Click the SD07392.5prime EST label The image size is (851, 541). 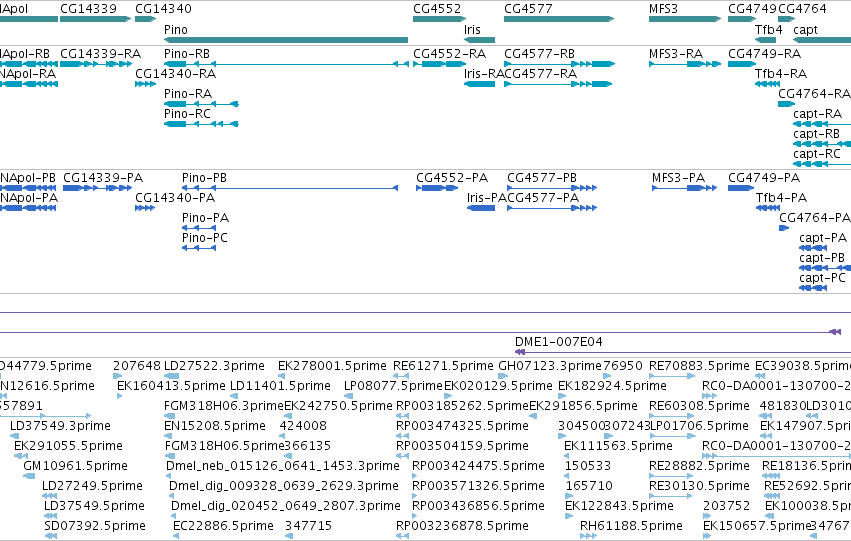tap(95, 526)
